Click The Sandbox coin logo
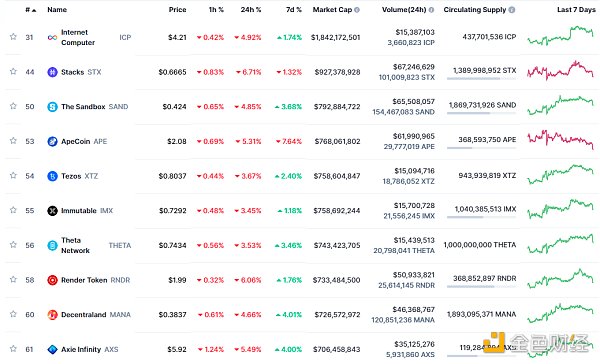This screenshot has width=600, height=364. [x=52, y=106]
